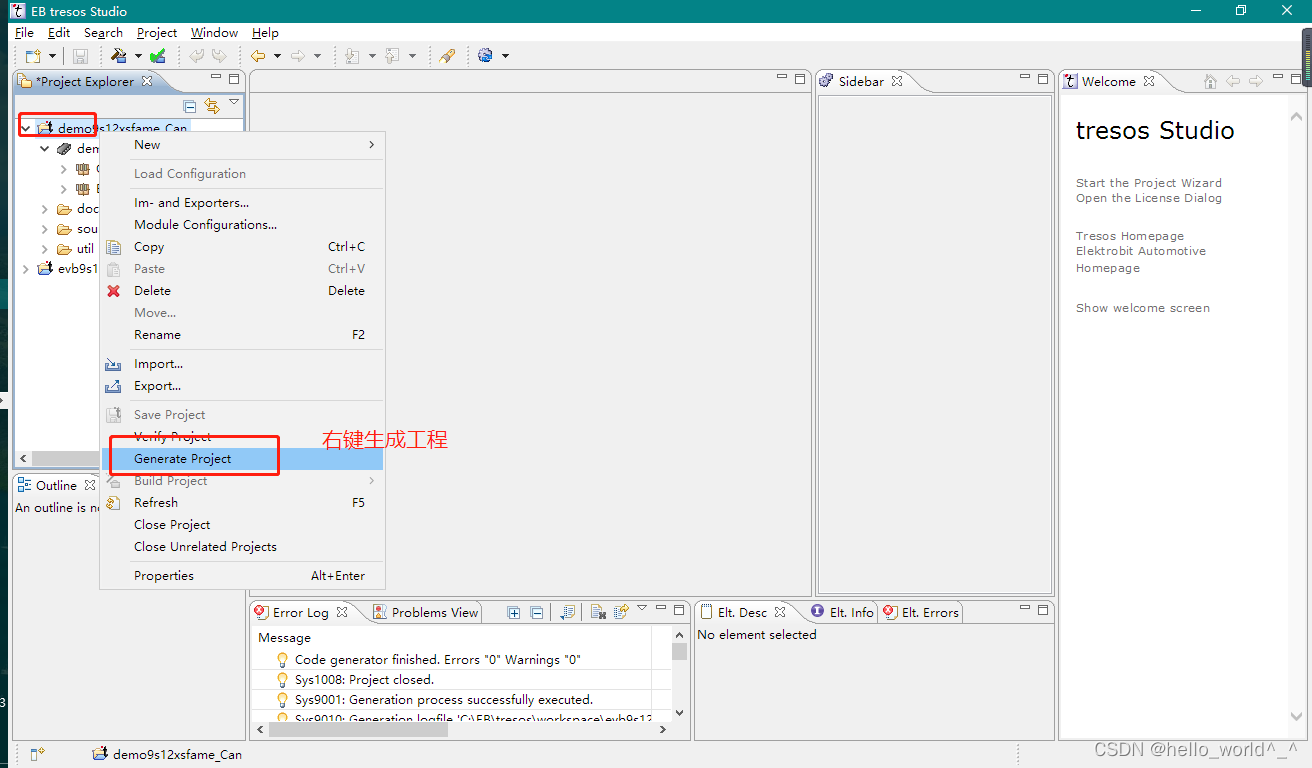Click the Back navigation arrow in toolbar
The height and width of the screenshot is (768, 1312).
[x=258, y=56]
